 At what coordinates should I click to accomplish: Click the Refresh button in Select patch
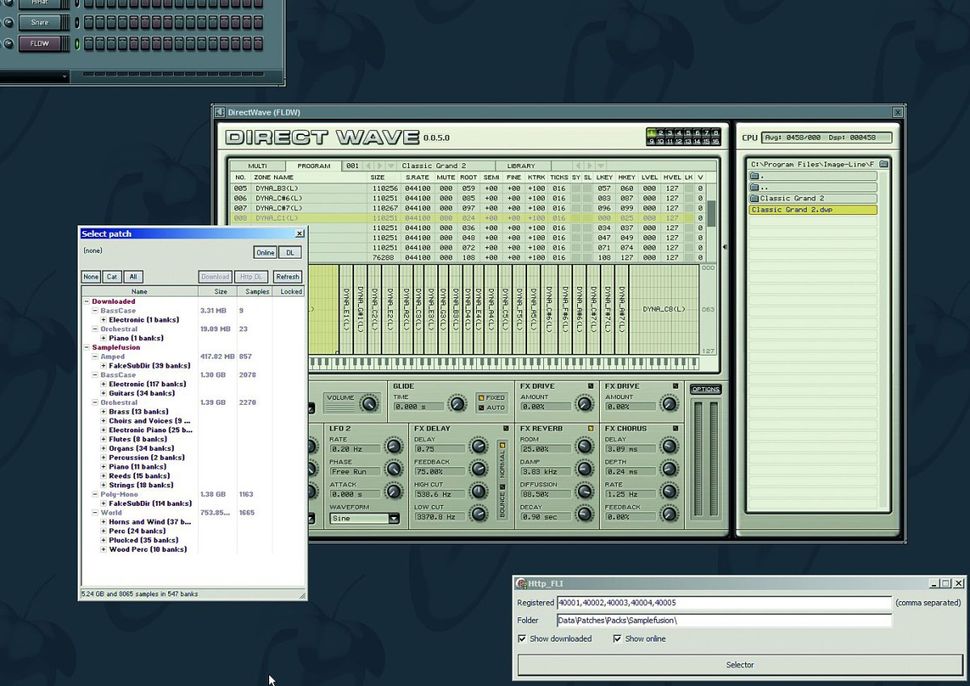pyautogui.click(x=287, y=276)
